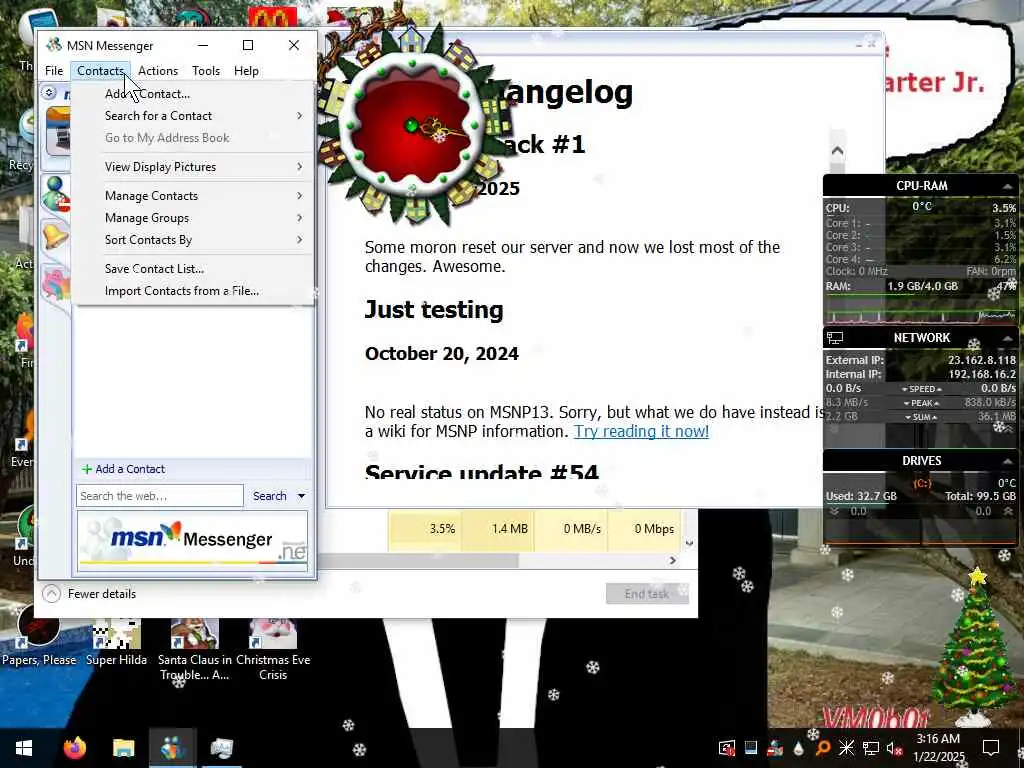Click the MSN Messenger tray icon
1024x768 pixels.
(x=775, y=748)
